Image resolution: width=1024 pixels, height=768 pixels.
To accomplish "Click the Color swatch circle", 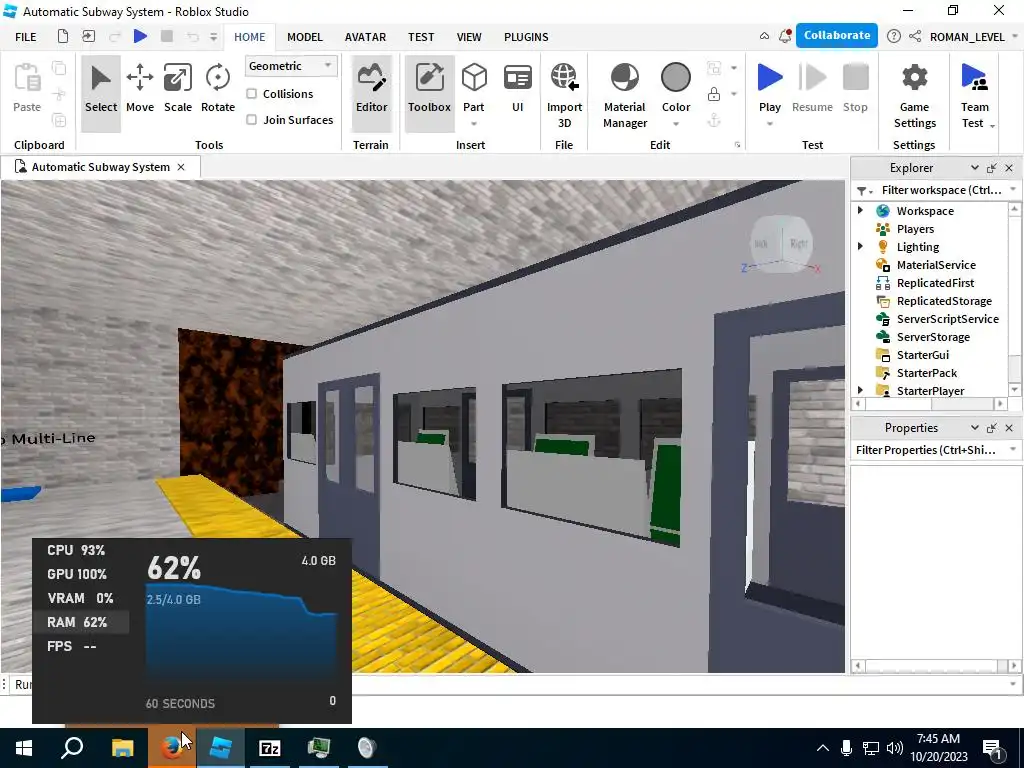I will (675, 78).
